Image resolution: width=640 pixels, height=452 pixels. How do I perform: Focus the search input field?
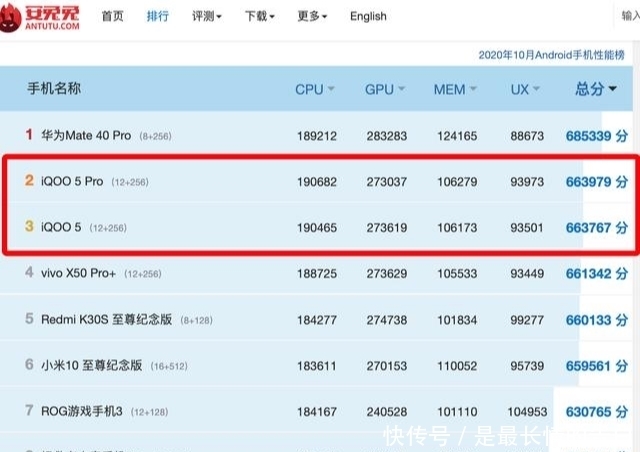(x=629, y=16)
